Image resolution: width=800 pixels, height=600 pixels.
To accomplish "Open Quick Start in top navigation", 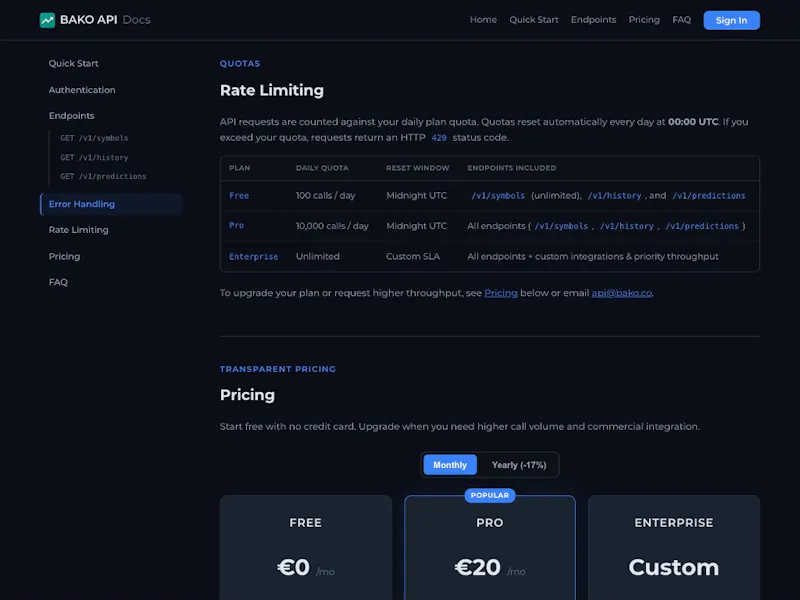I will [534, 20].
